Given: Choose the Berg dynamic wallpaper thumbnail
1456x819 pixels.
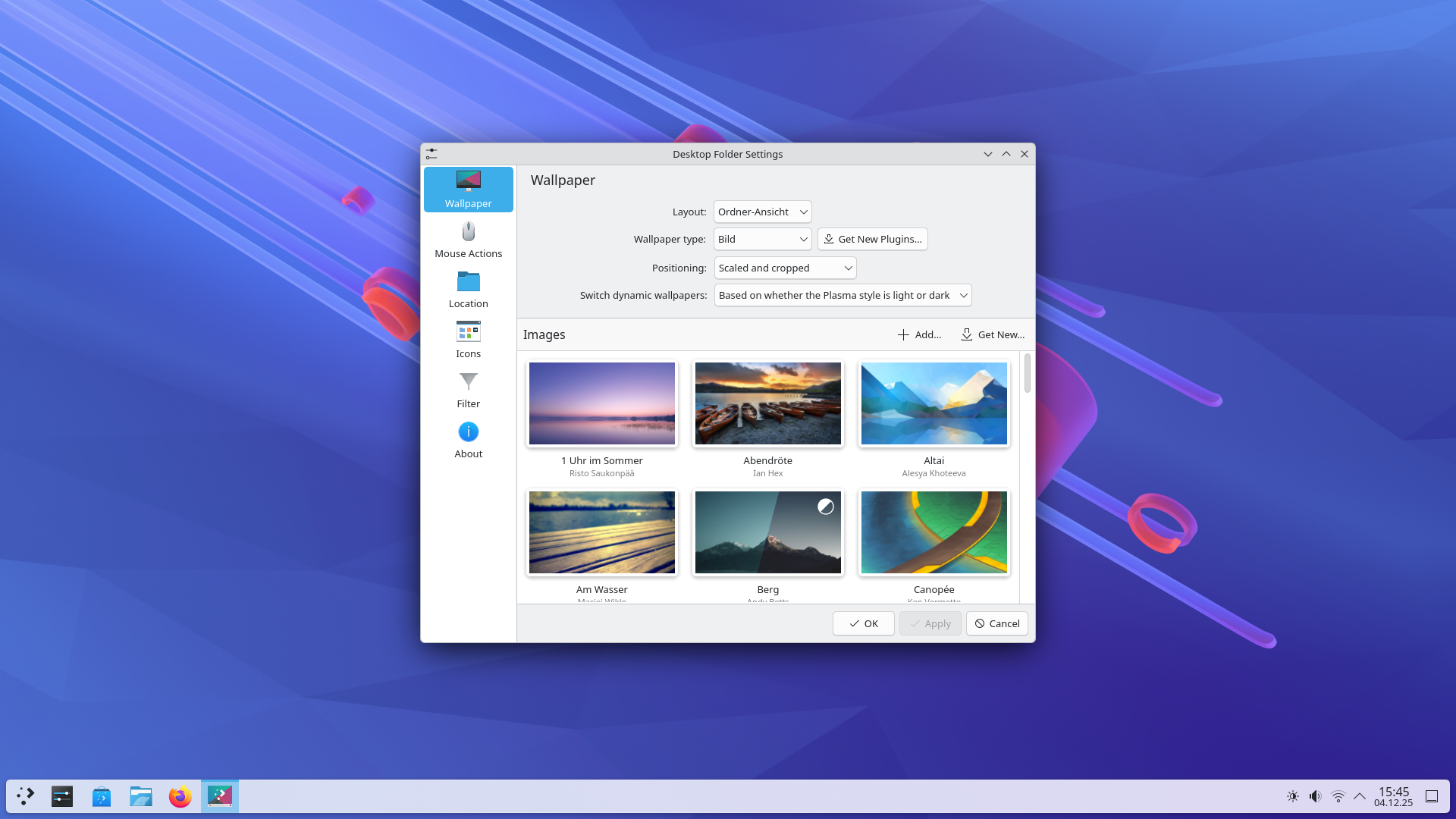Looking at the screenshot, I should [767, 532].
